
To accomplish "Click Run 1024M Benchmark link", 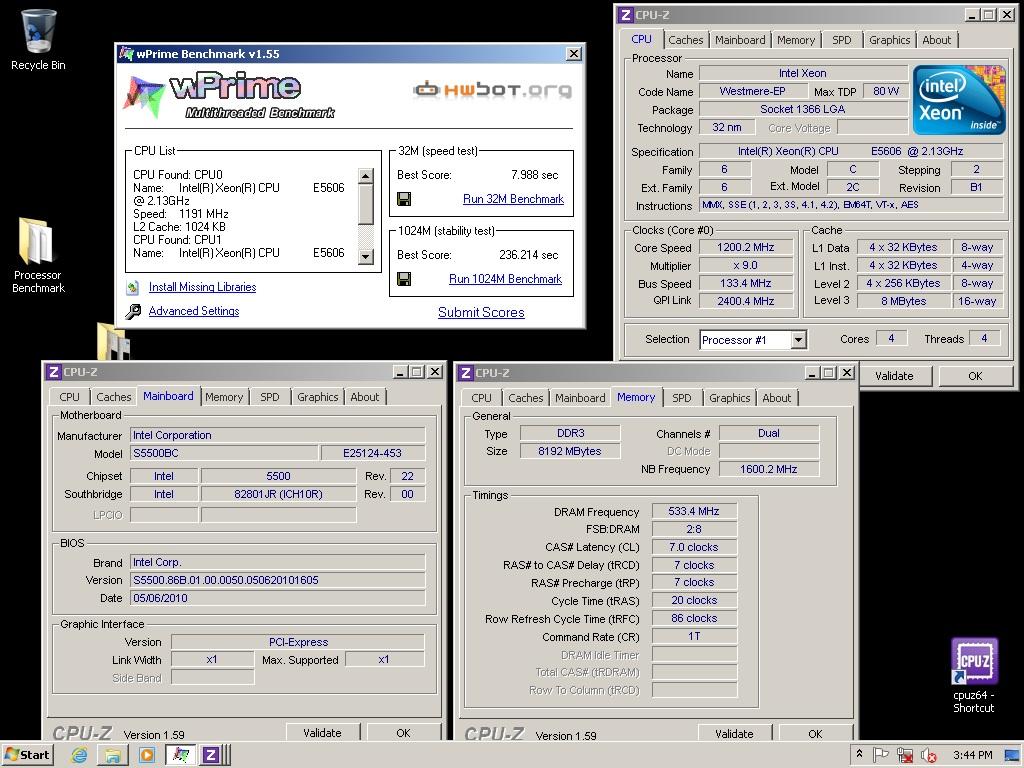I will [505, 280].
